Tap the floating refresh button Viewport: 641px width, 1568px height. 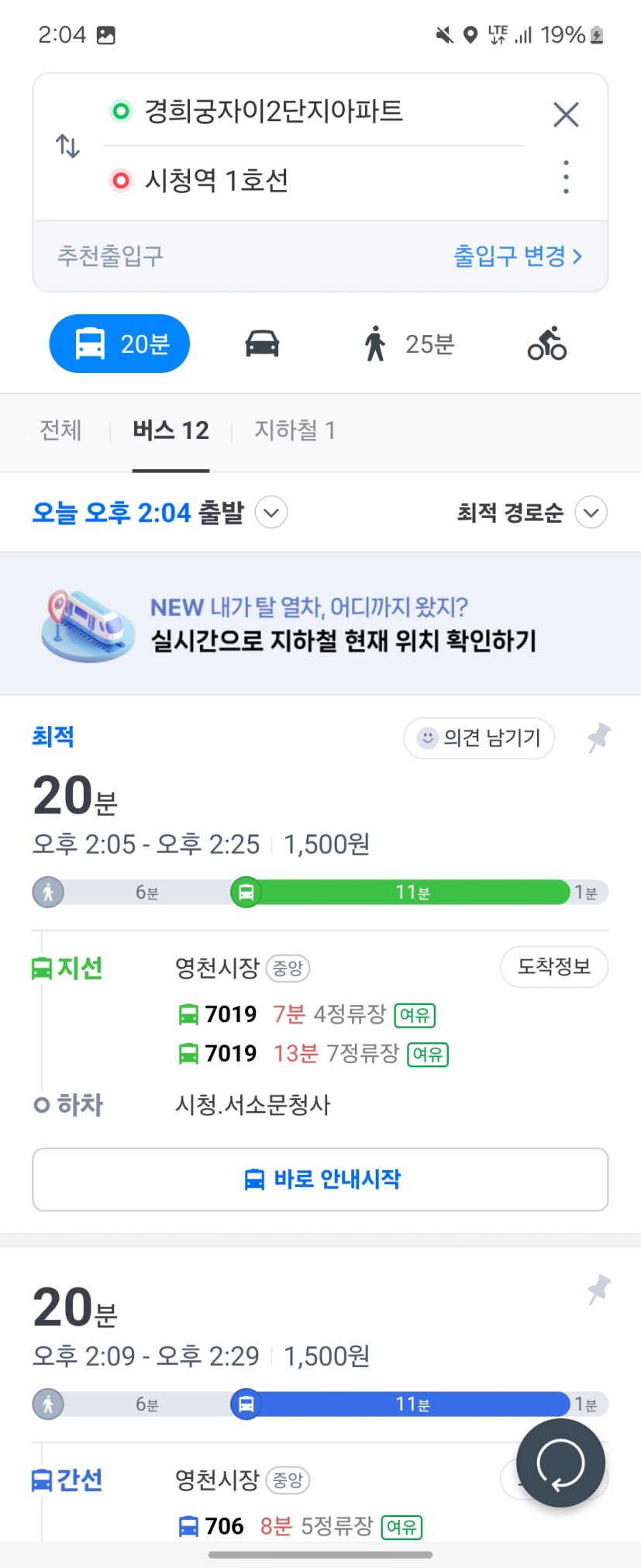coord(560,1463)
